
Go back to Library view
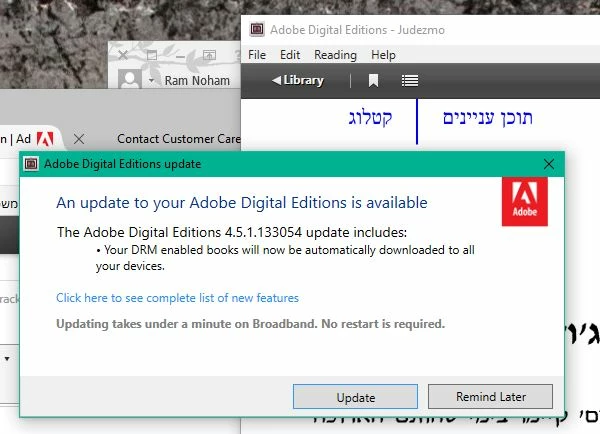[297, 80]
